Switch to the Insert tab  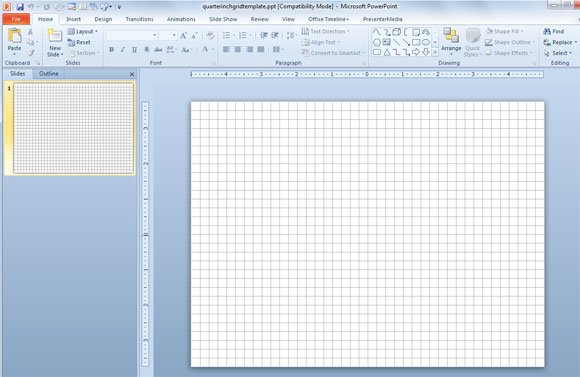tap(74, 19)
